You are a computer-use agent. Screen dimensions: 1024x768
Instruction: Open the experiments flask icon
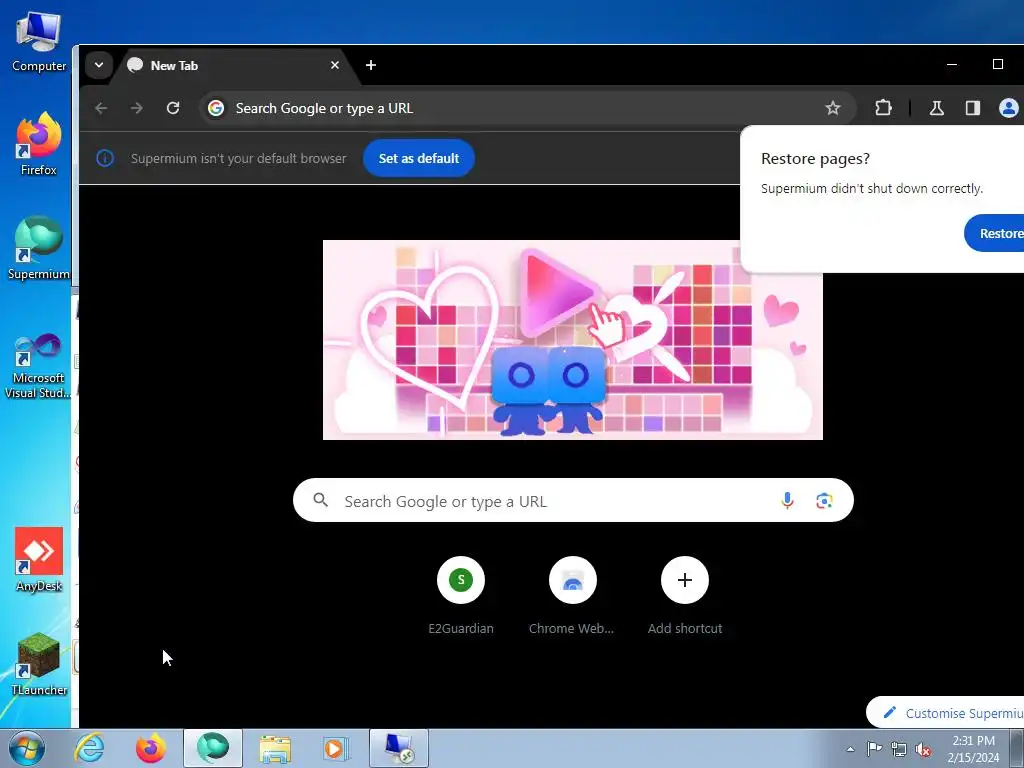936,108
